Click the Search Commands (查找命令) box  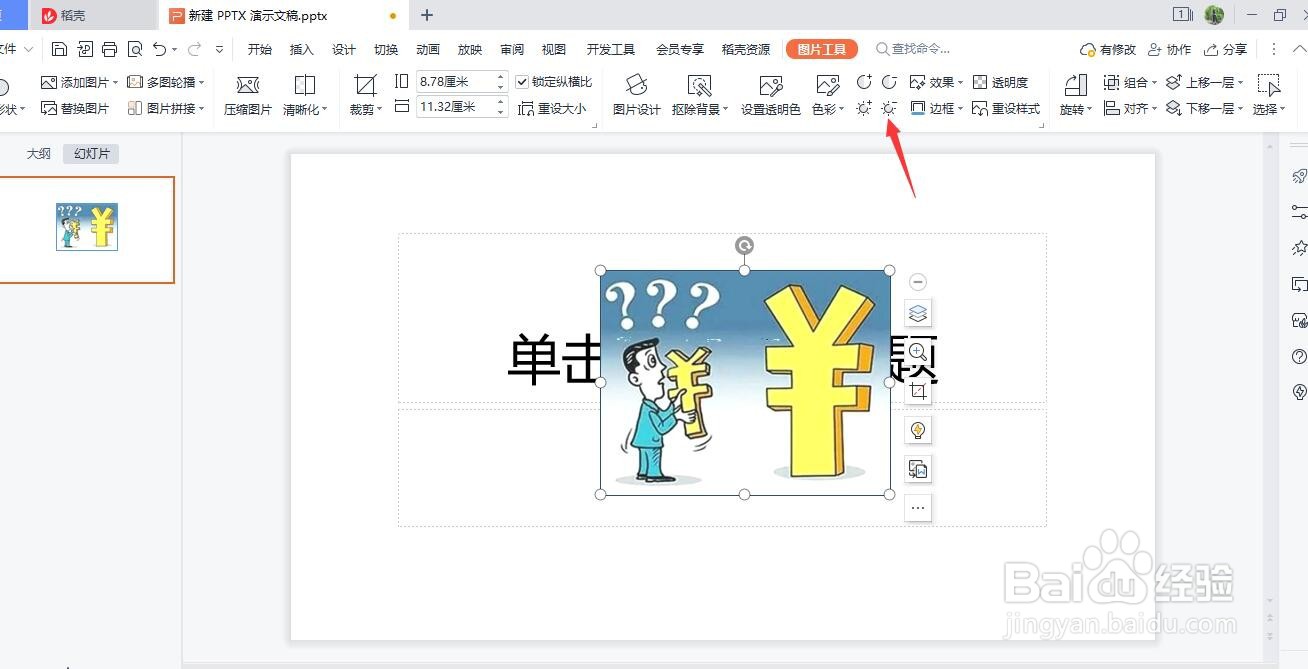point(912,49)
